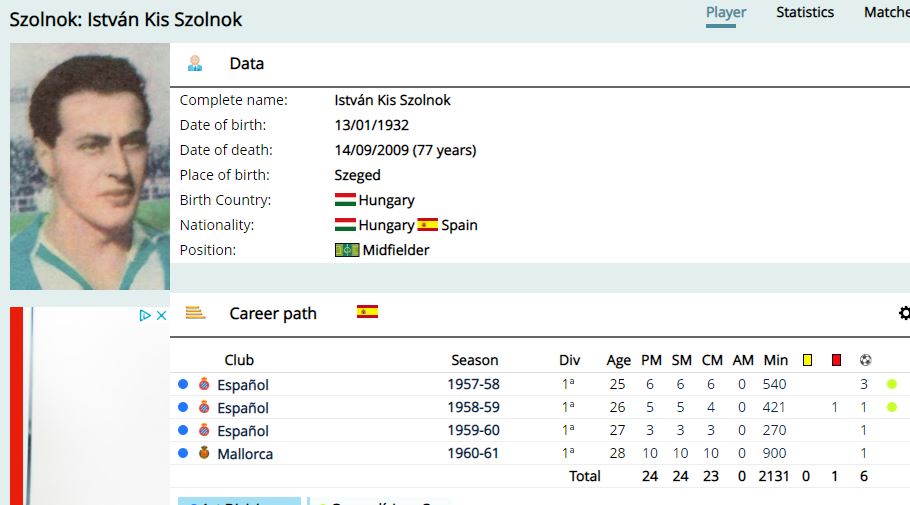Click the red card column header icon
This screenshot has width=910, height=505.
[836, 360]
